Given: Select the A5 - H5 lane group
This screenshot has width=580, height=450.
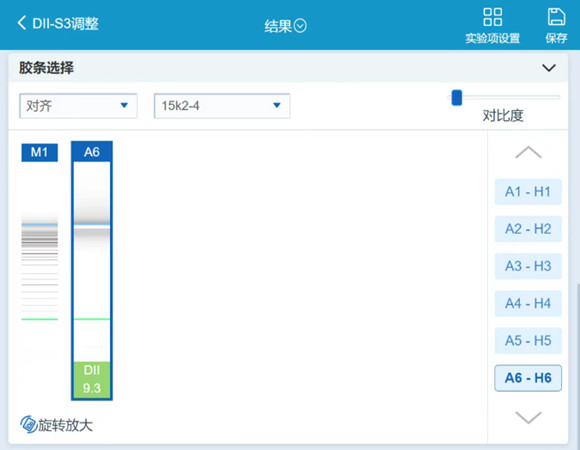Looking at the screenshot, I should click(x=528, y=341).
